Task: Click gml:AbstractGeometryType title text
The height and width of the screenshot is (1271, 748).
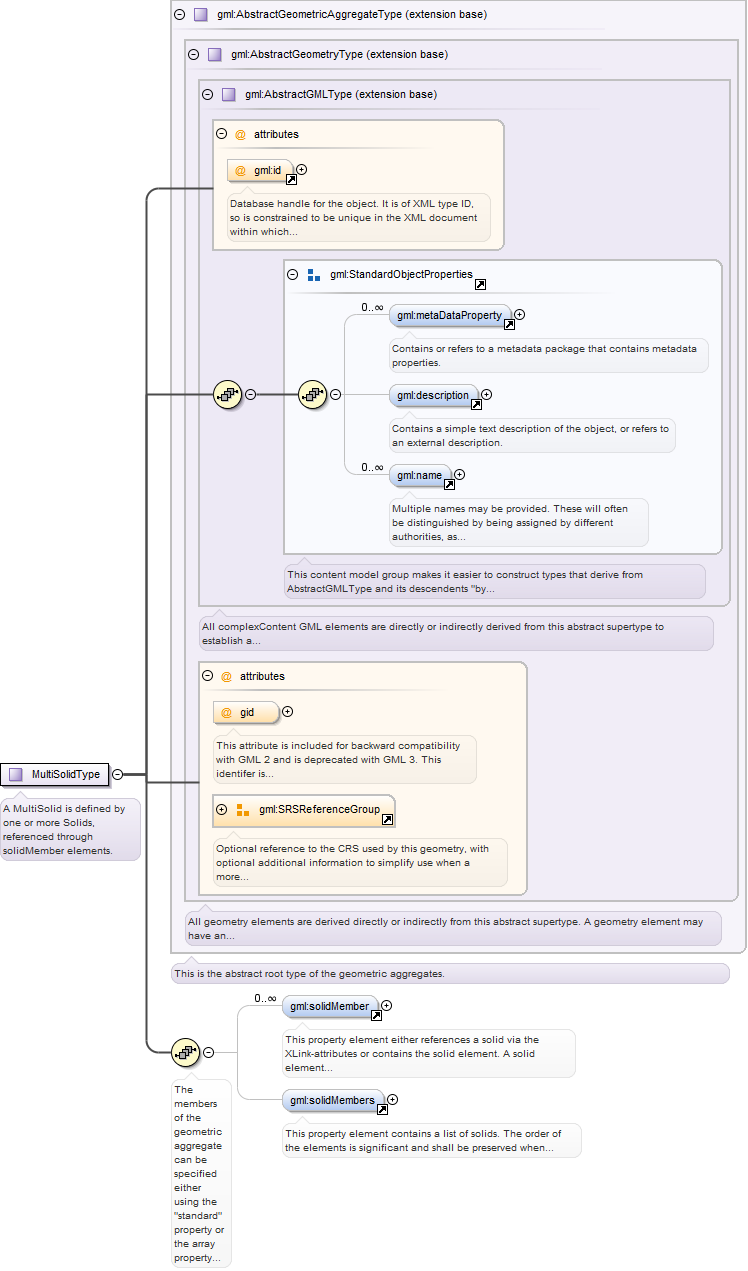Action: (339, 54)
